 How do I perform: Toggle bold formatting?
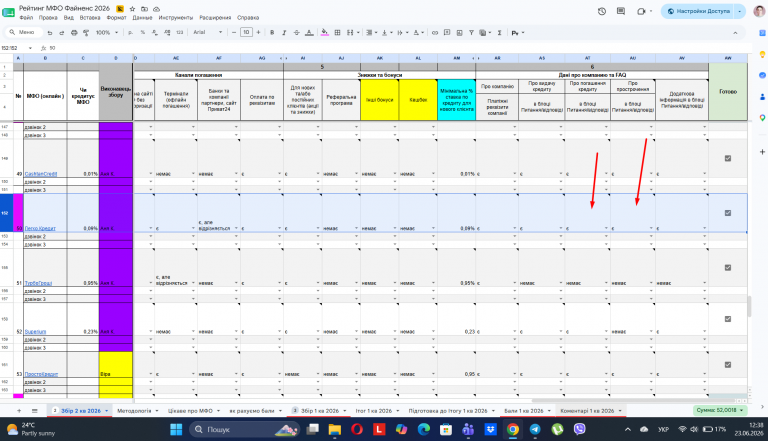point(272,33)
